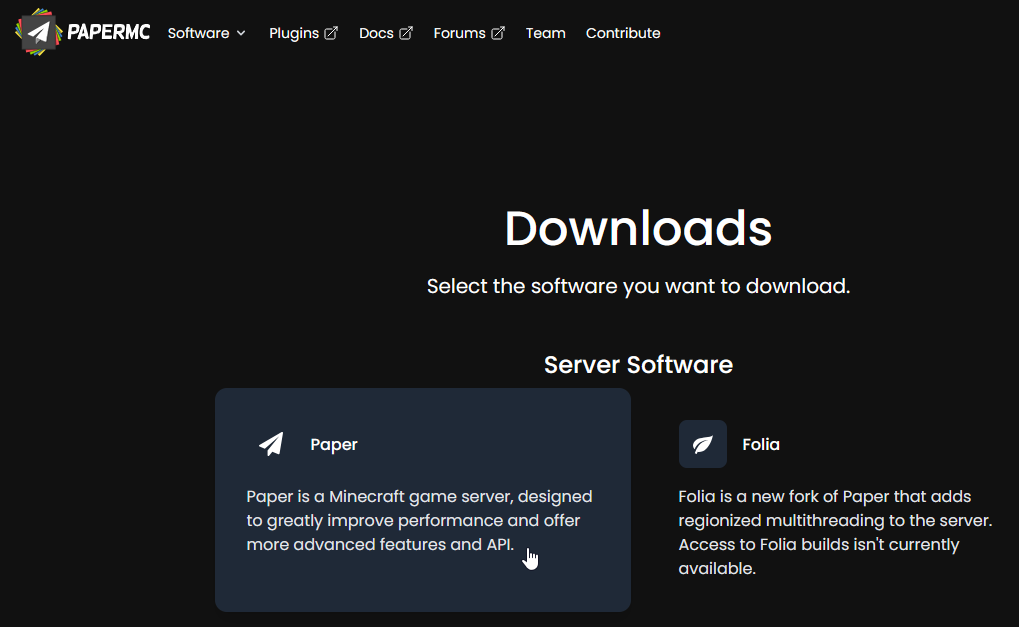Click the Folia leaf icon
This screenshot has width=1019, height=627.
point(703,444)
